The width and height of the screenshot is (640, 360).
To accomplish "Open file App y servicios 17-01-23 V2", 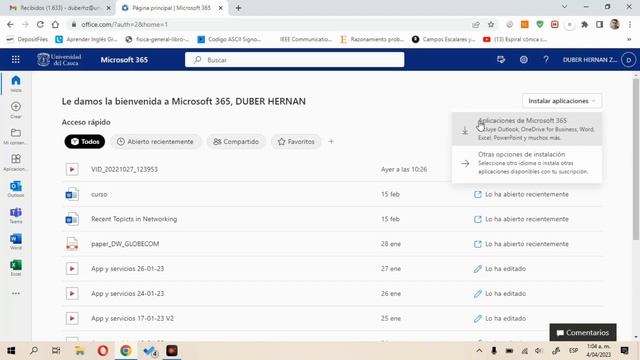I will point(132,318).
